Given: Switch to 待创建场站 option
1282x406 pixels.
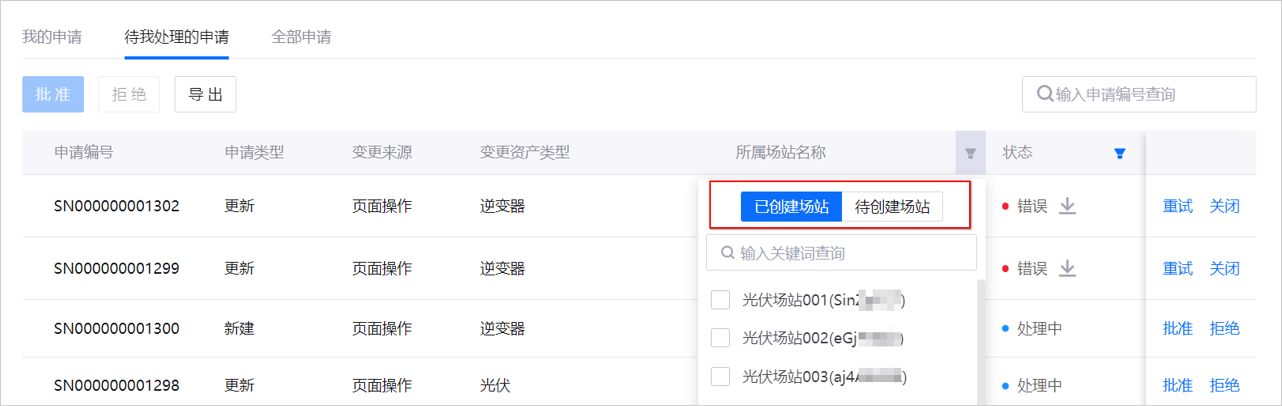Looking at the screenshot, I should pos(892,207).
